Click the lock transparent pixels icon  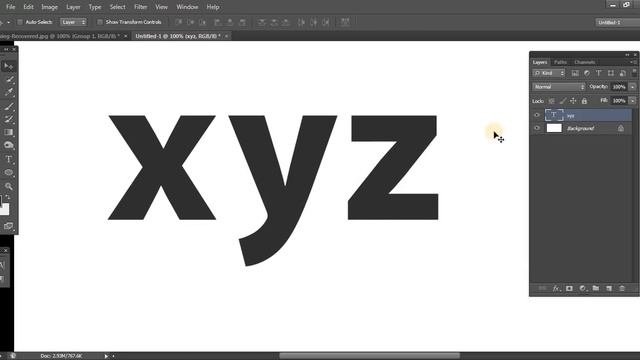(551, 101)
